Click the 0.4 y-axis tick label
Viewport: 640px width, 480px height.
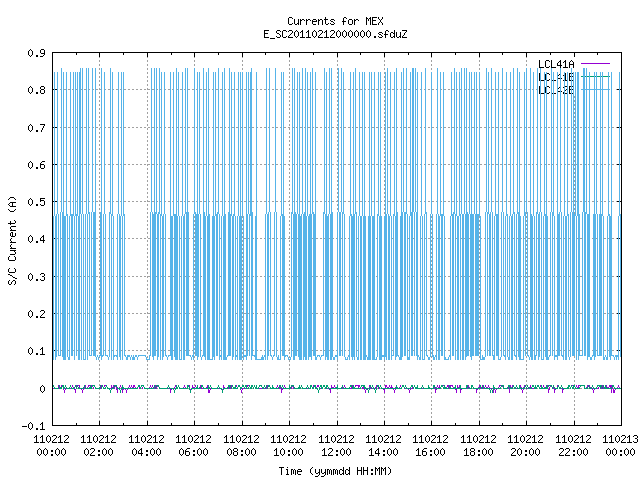[x=36, y=239]
